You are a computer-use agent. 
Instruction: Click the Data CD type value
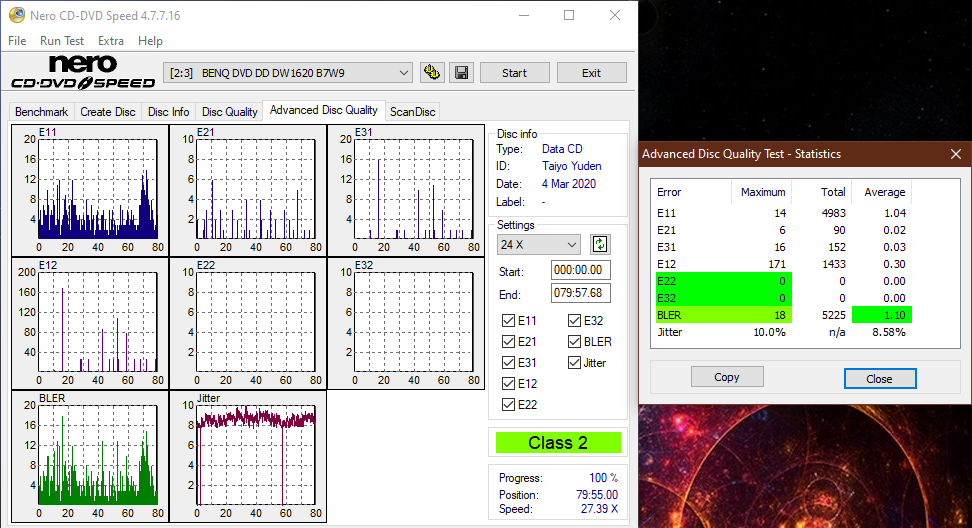(562, 149)
